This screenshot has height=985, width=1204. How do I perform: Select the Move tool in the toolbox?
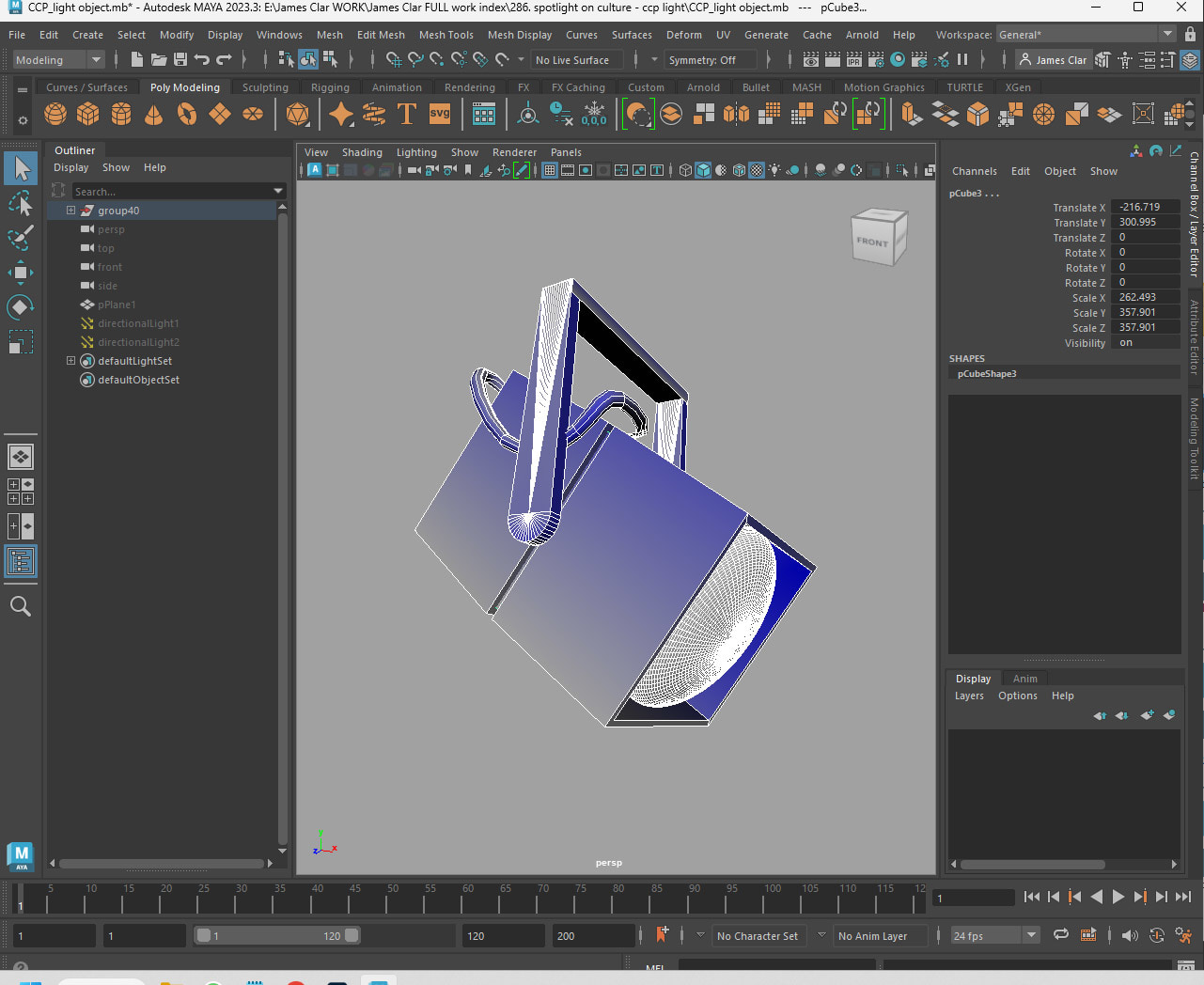[21, 273]
